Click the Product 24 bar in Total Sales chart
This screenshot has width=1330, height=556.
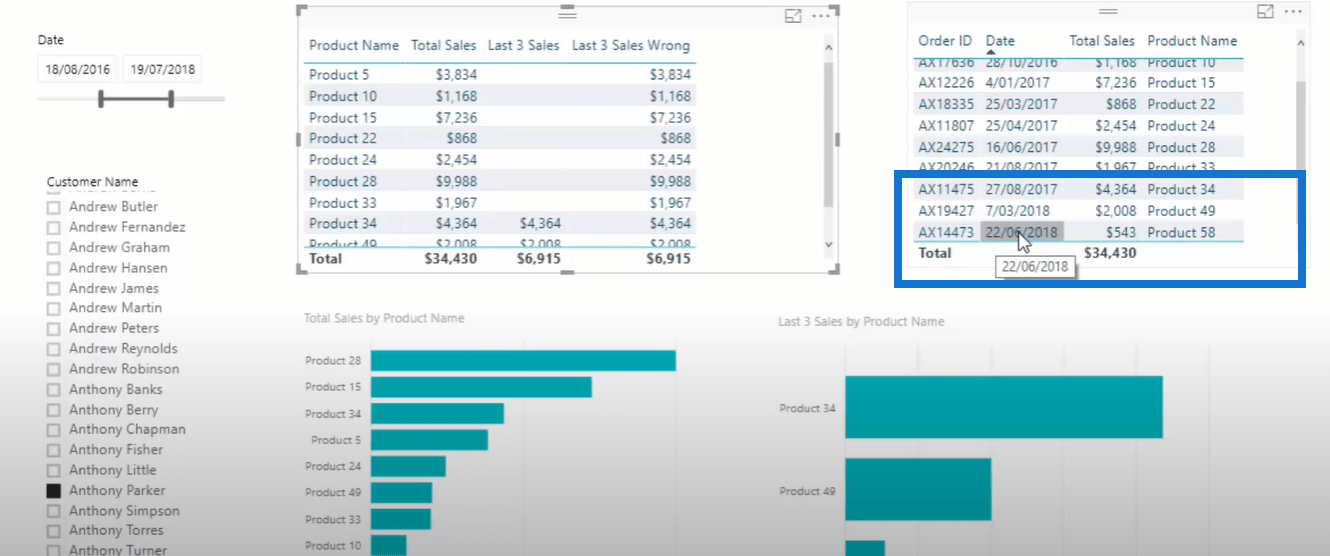pyautogui.click(x=408, y=466)
